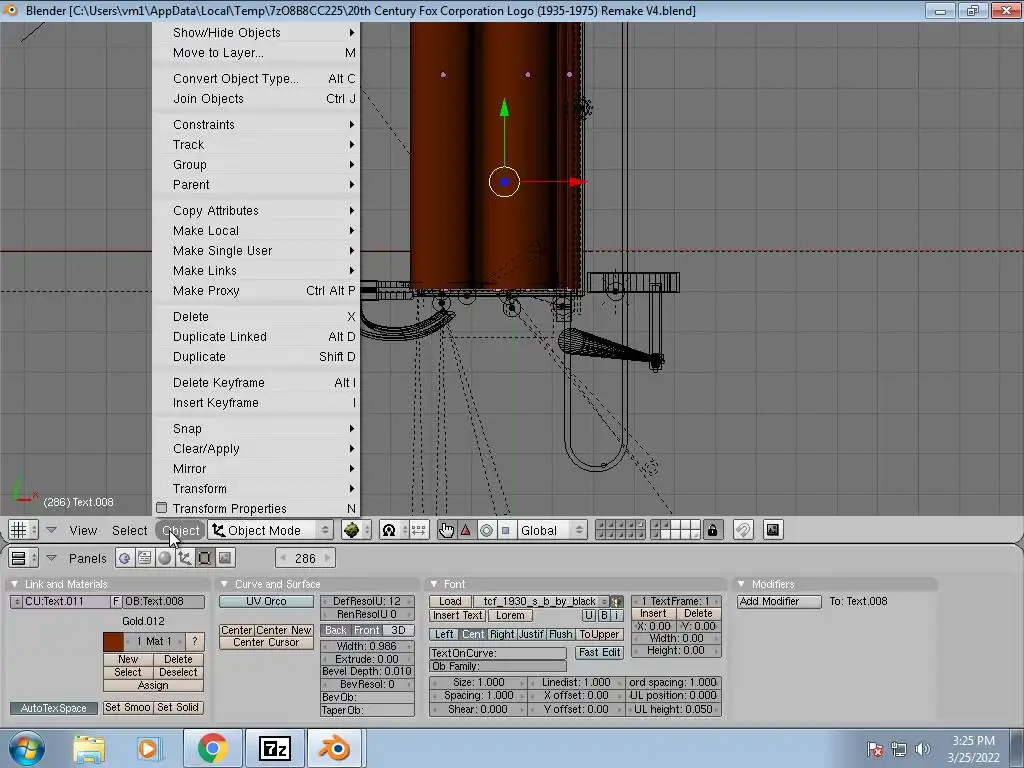Click the Center Cursor button
1024x768 pixels.
pos(266,642)
